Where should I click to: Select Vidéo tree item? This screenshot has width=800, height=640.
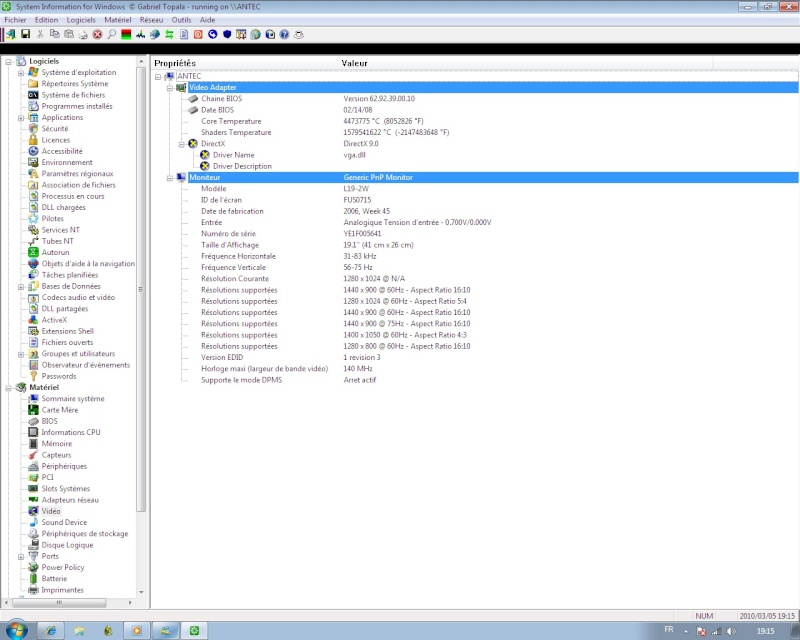click(51, 511)
